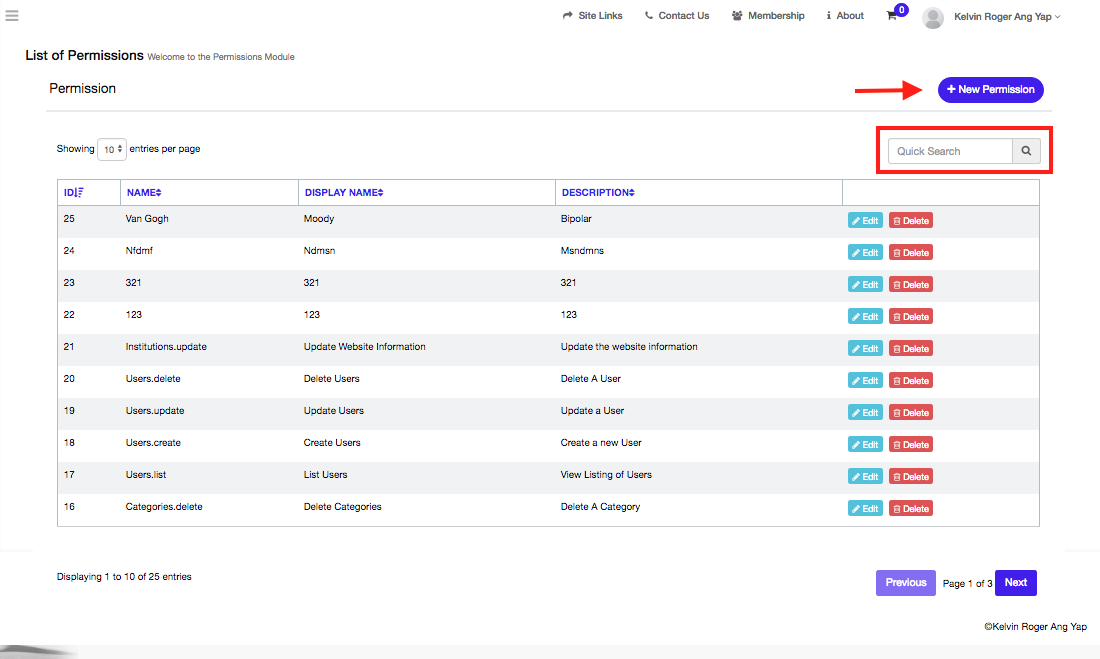Viewport: 1100px width, 659px height.
Task: Go to Next page of results
Action: 1015,583
